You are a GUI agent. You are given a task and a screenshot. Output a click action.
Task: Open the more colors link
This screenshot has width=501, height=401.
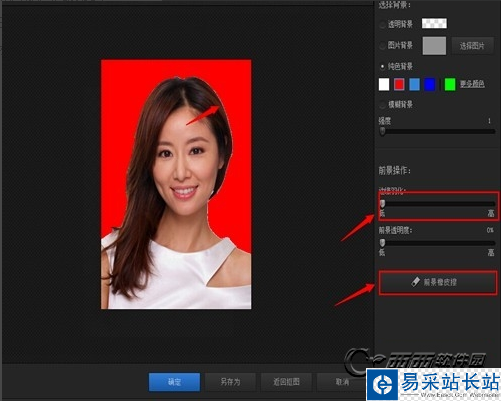point(472,84)
